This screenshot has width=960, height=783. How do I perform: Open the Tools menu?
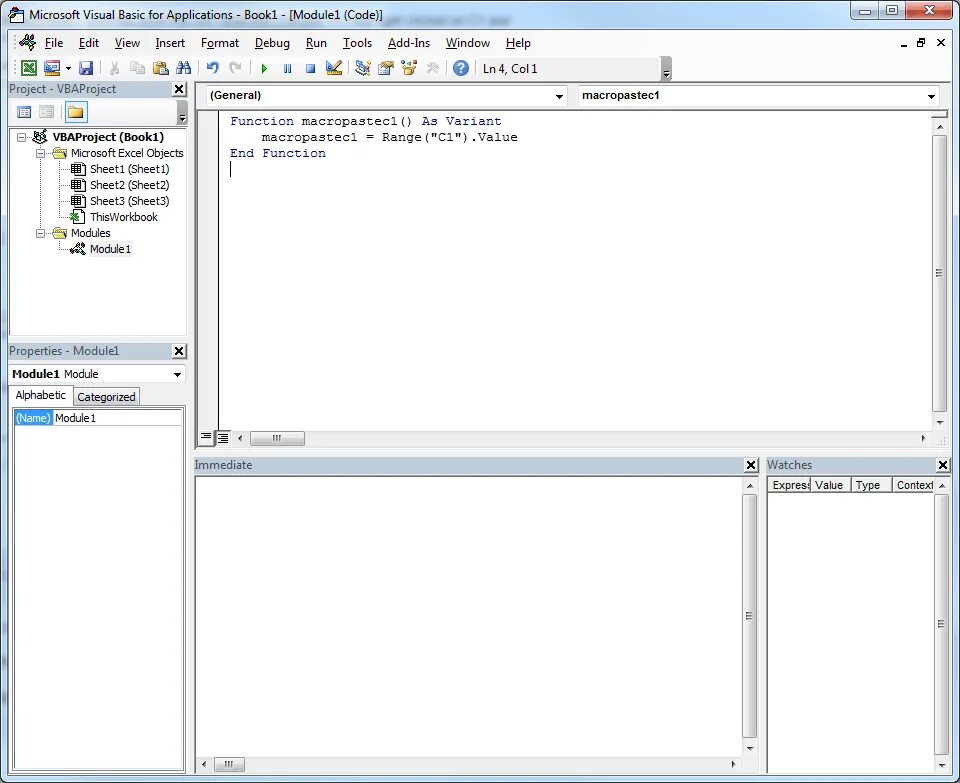pos(358,43)
